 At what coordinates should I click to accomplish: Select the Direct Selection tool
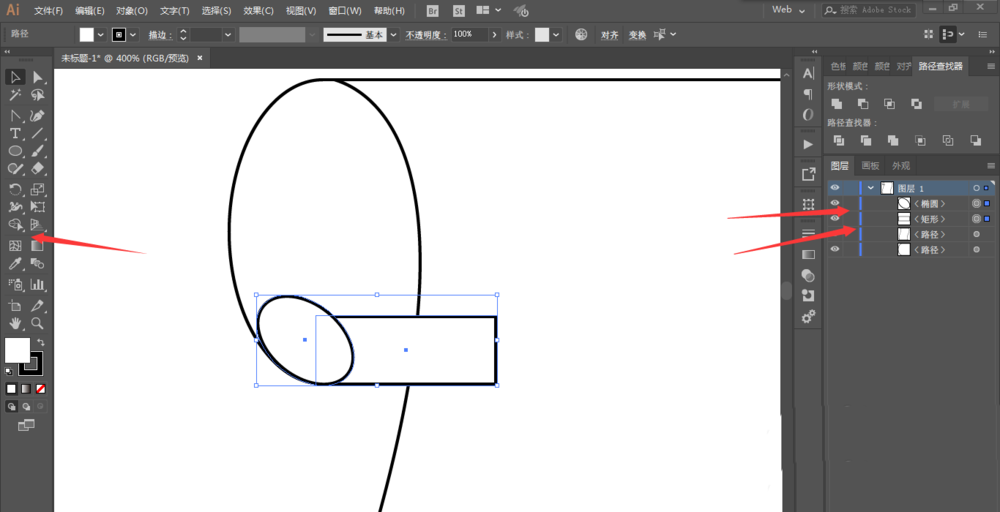click(38, 78)
